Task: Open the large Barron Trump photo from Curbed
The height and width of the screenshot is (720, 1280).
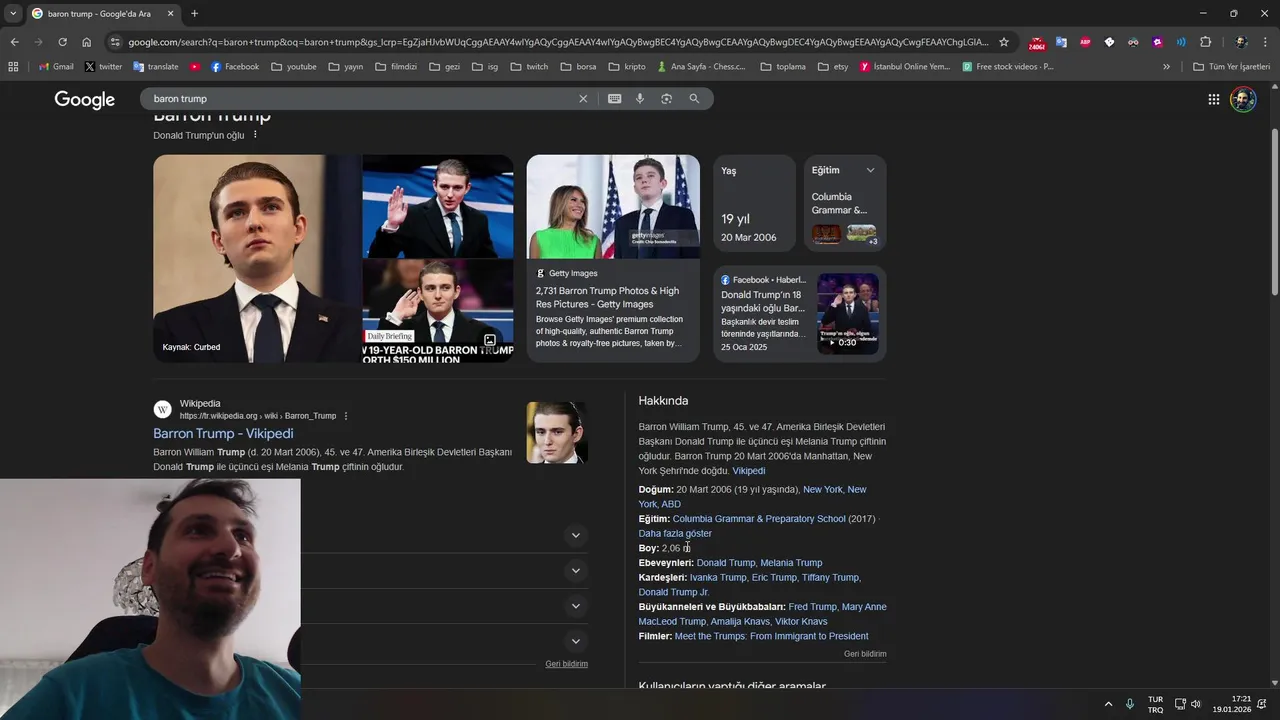Action: coord(255,258)
